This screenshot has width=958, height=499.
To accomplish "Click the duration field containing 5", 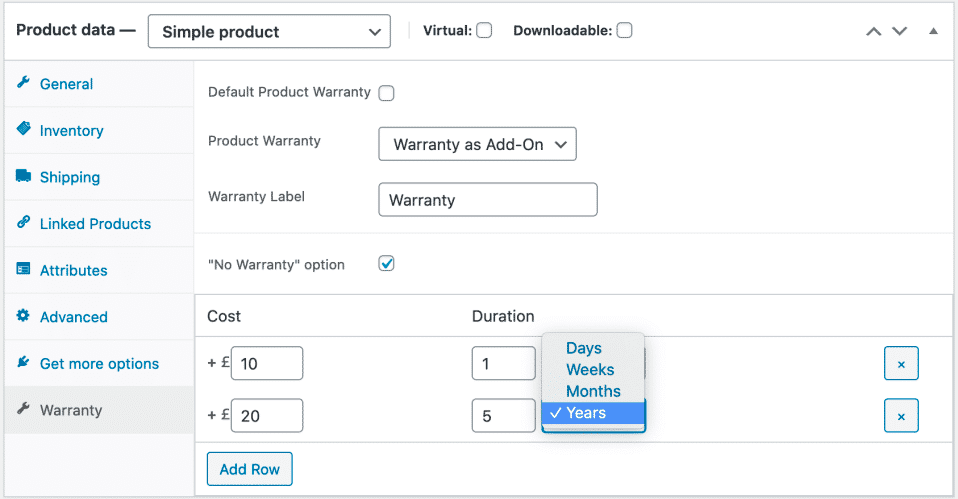I will point(503,416).
